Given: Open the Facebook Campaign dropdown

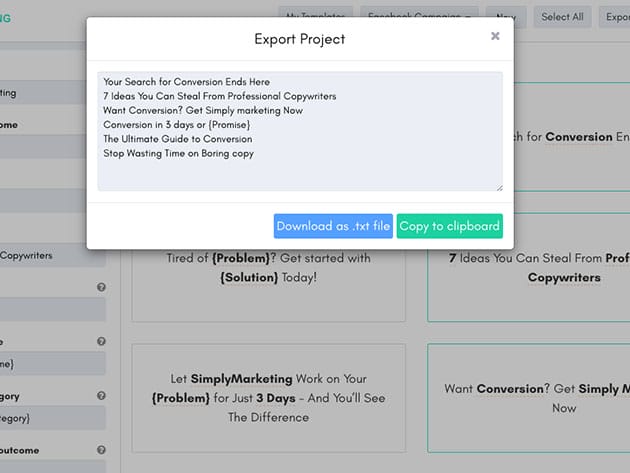Looking at the screenshot, I should point(419,16).
